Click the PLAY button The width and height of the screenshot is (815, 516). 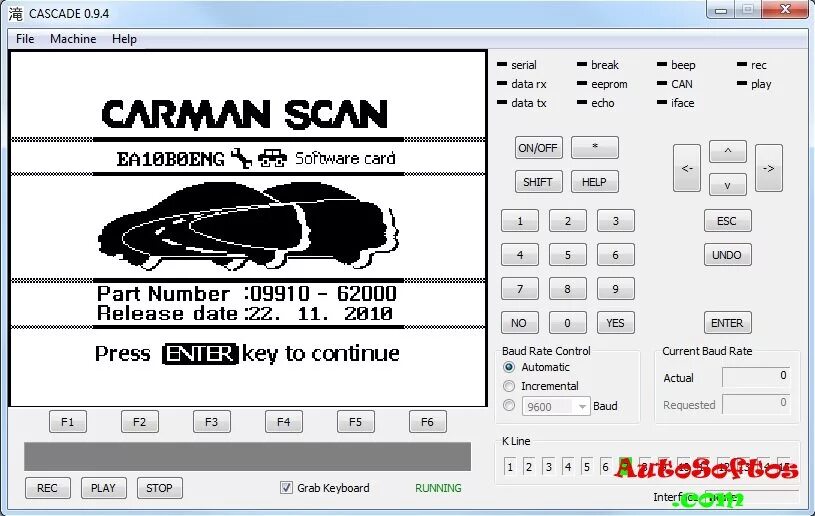[103, 488]
